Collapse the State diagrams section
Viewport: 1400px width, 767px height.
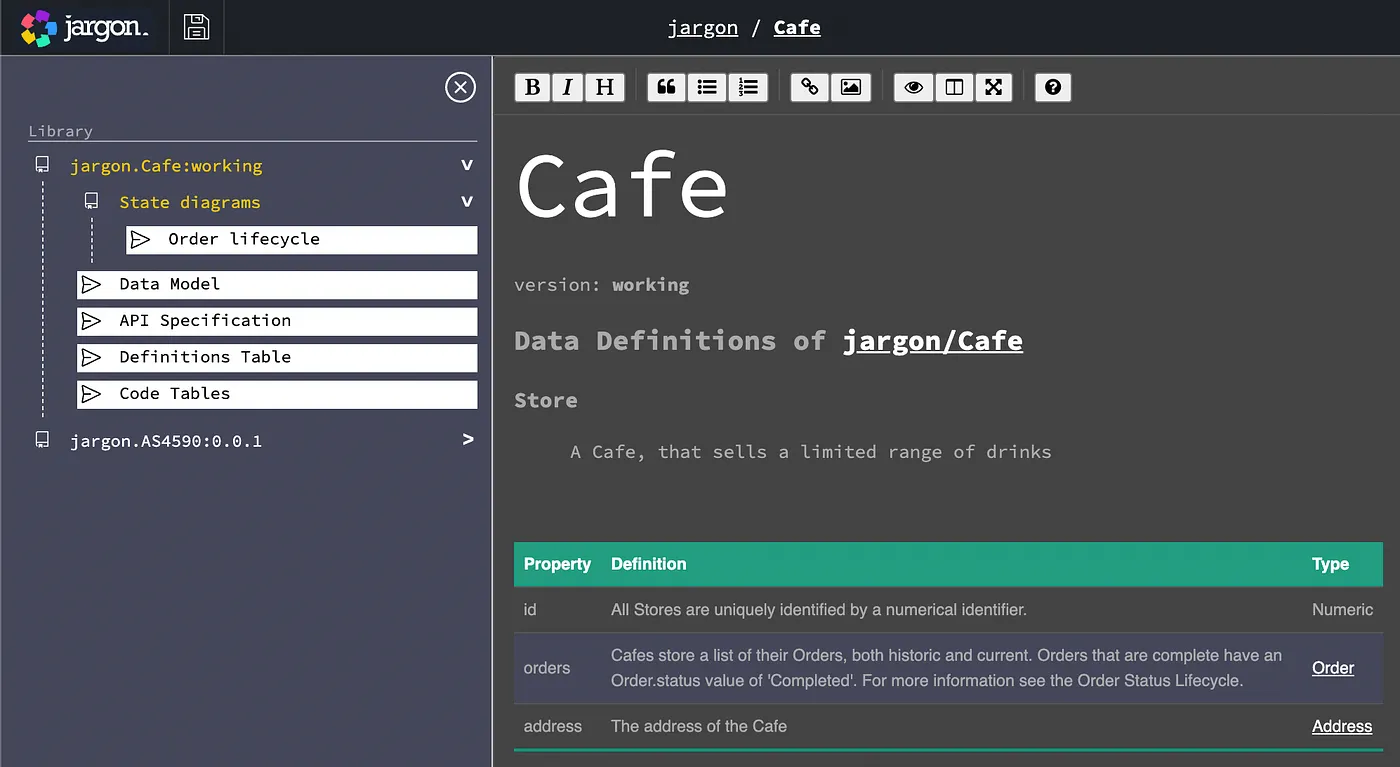(466, 201)
